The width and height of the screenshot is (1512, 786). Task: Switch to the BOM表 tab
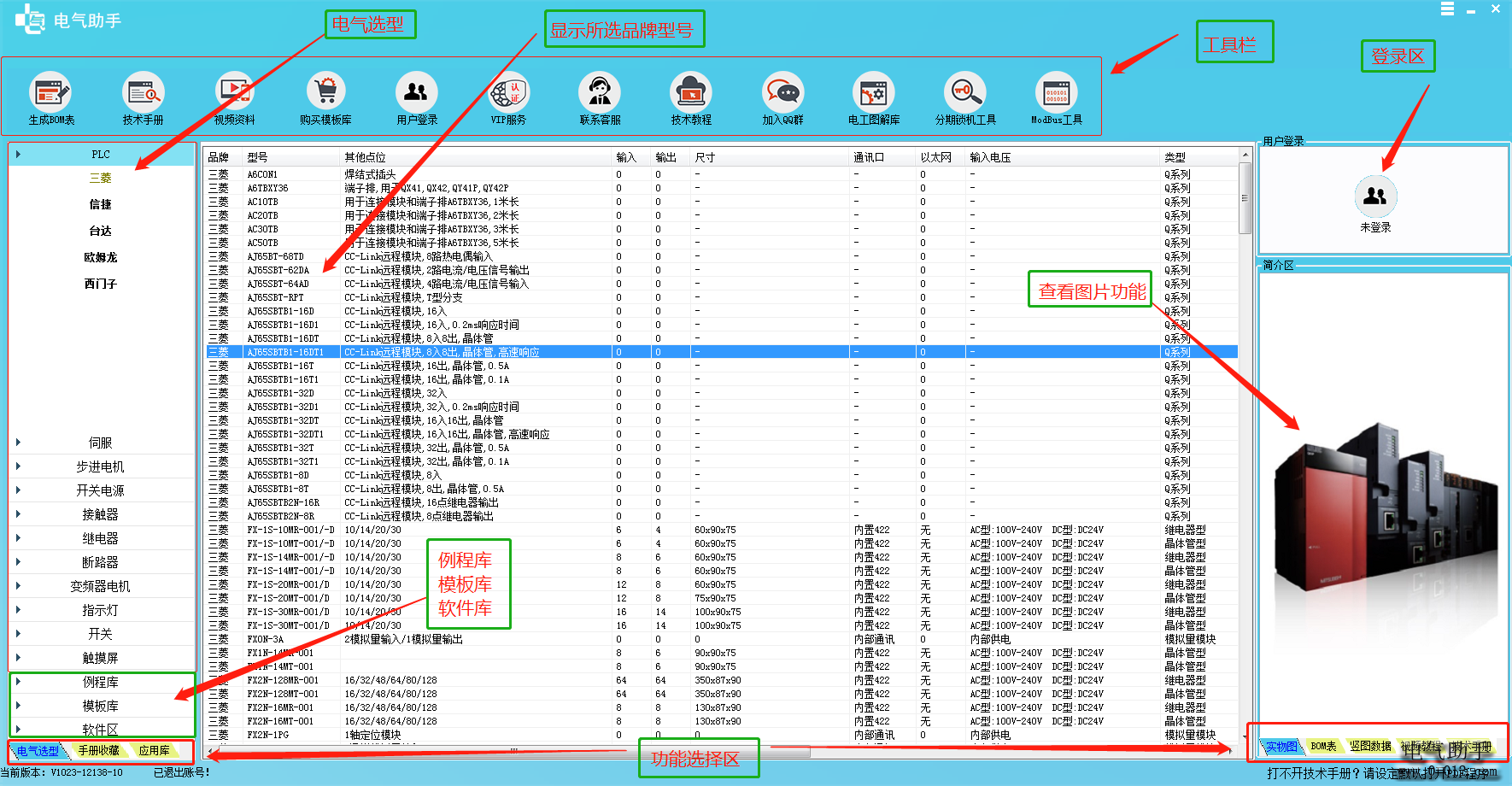pyautogui.click(x=1323, y=747)
